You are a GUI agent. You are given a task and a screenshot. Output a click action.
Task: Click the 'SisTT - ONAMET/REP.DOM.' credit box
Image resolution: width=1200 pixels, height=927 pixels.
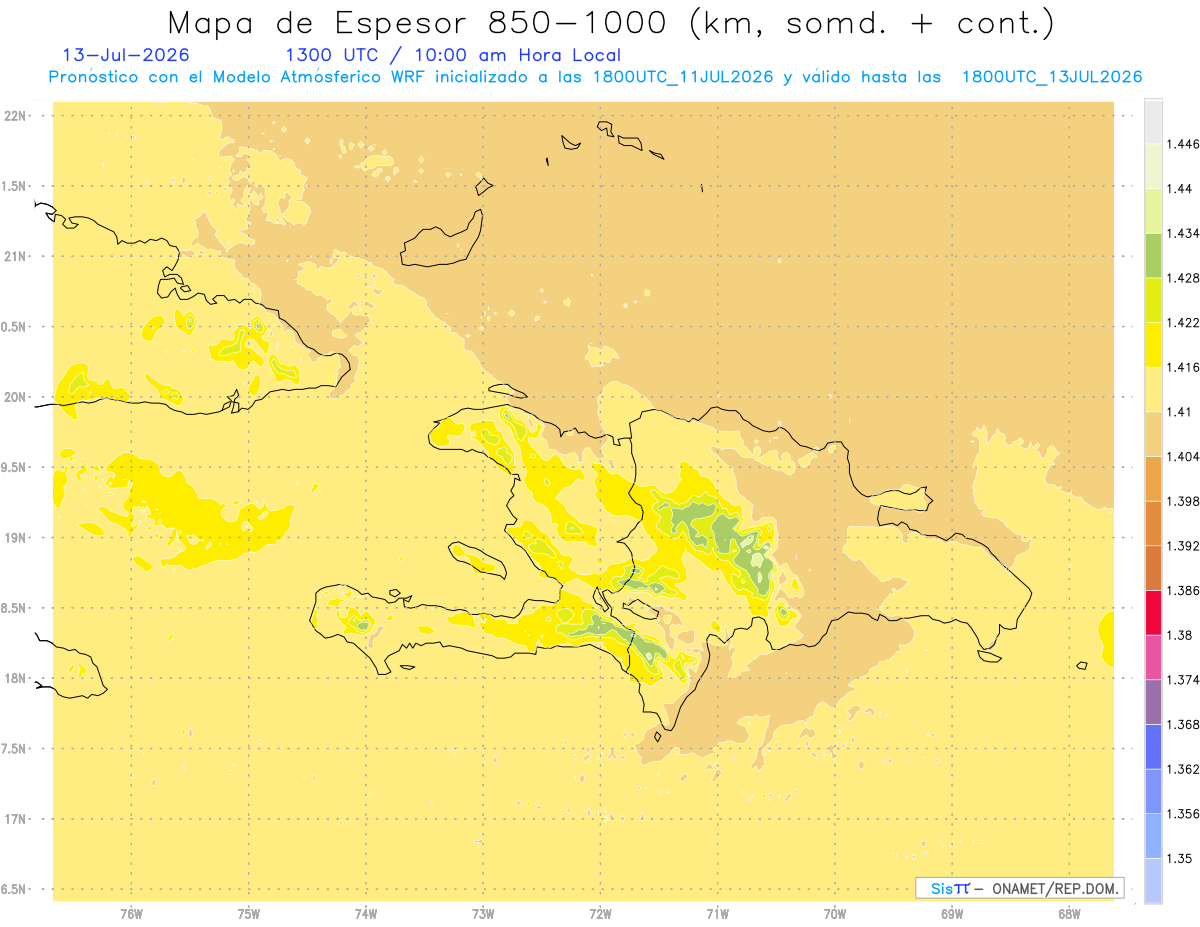tap(1020, 887)
